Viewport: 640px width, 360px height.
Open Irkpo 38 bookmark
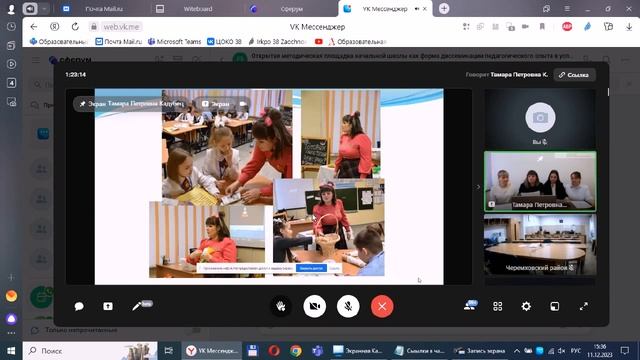pyautogui.click(x=277, y=42)
